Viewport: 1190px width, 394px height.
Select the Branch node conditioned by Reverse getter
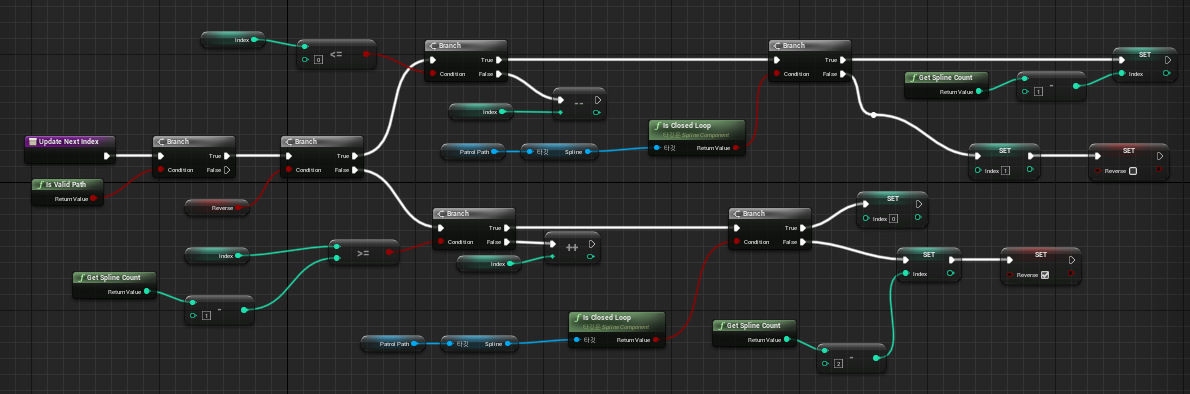pos(323,156)
